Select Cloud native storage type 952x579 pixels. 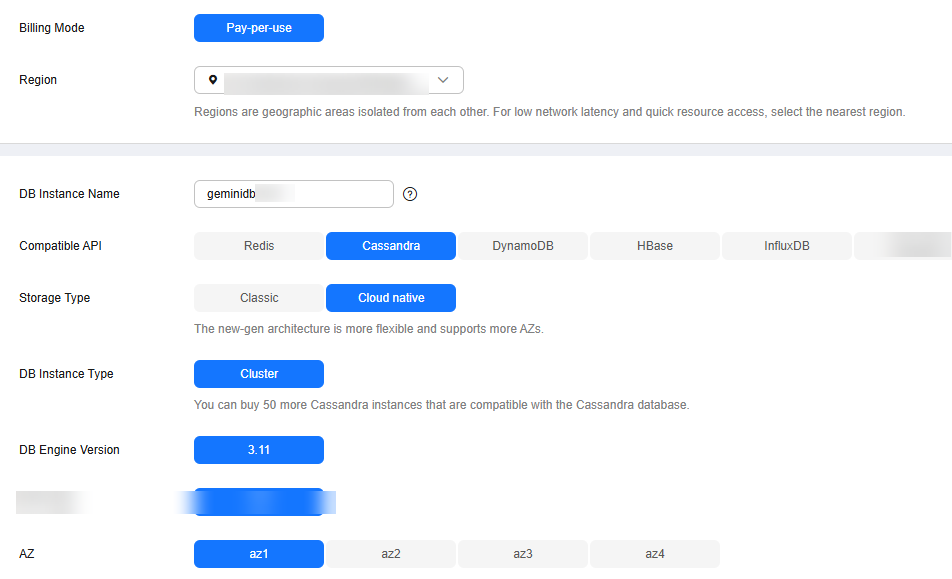[391, 298]
